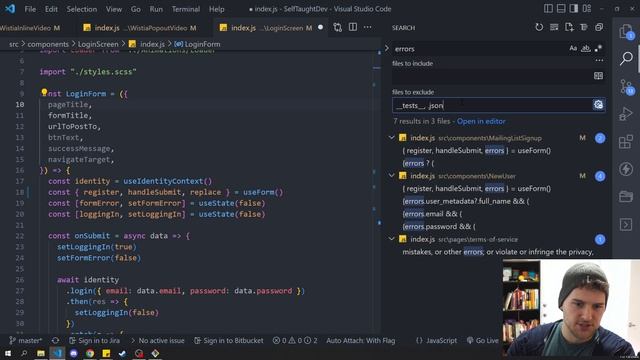Open src breadcrumb dropdown
Viewport: 640px width, 360px height.
[14, 44]
